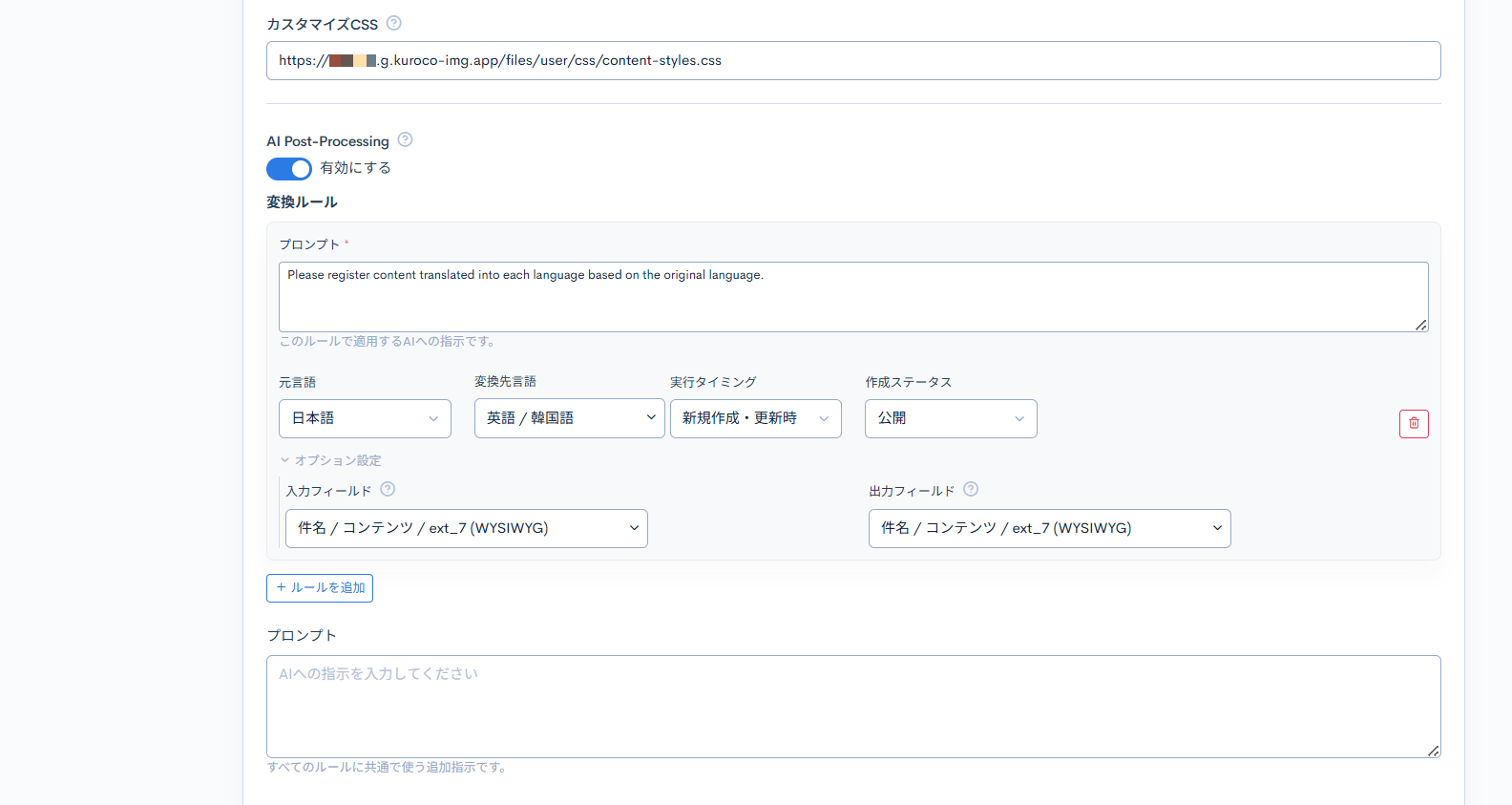Open the 元言語 dropdown showing 日本語

pyautogui.click(x=365, y=418)
